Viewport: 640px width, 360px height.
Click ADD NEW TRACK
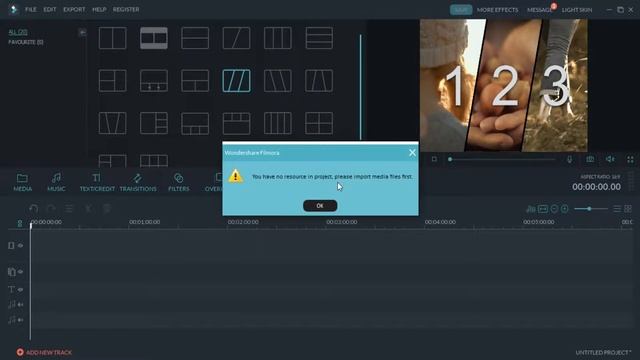pyautogui.click(x=44, y=352)
